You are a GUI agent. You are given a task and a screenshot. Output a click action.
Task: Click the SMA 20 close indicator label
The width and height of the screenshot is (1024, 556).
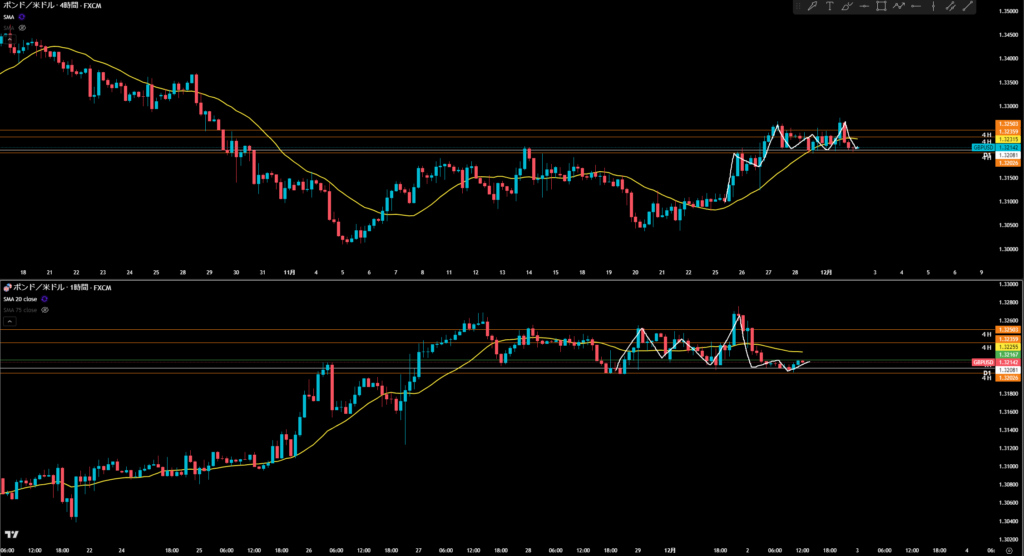[x=22, y=299]
